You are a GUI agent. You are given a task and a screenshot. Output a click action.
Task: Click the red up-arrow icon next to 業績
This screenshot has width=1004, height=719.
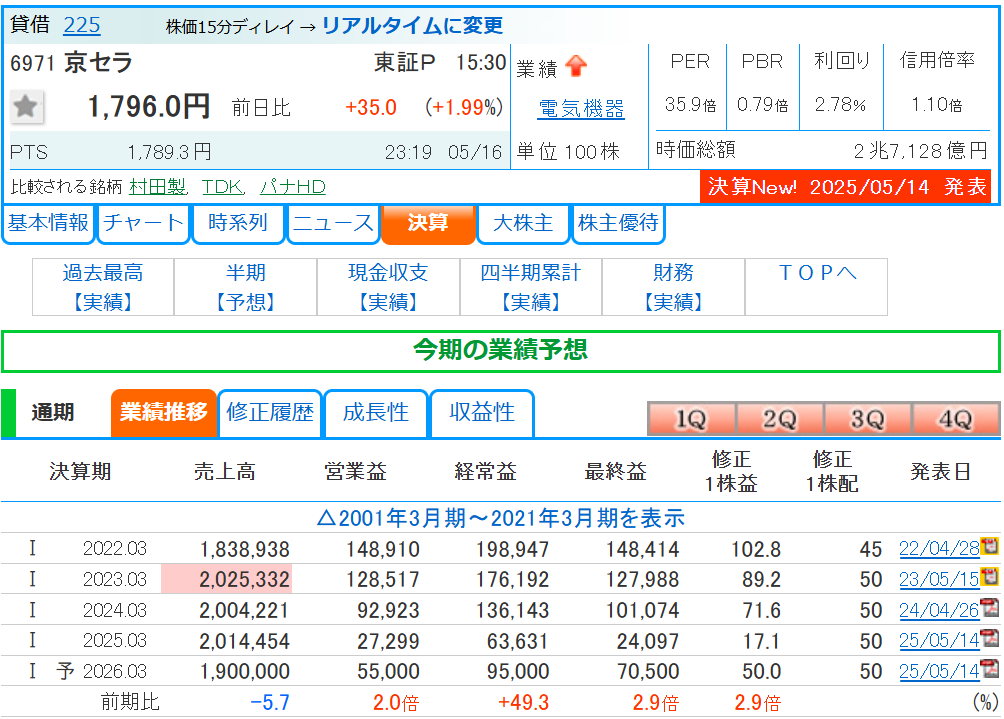tap(576, 66)
